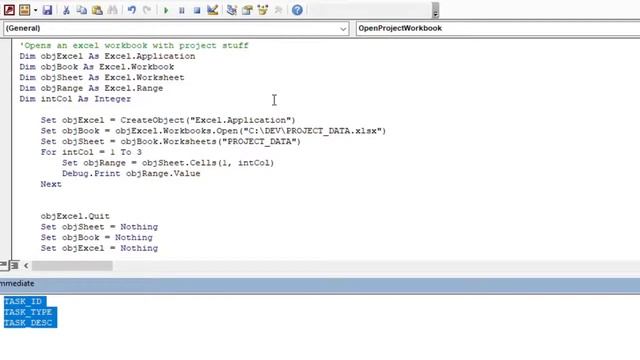Click line 'Dim objSheet As Excel.Worksheet'
640x360 pixels.
(102, 77)
